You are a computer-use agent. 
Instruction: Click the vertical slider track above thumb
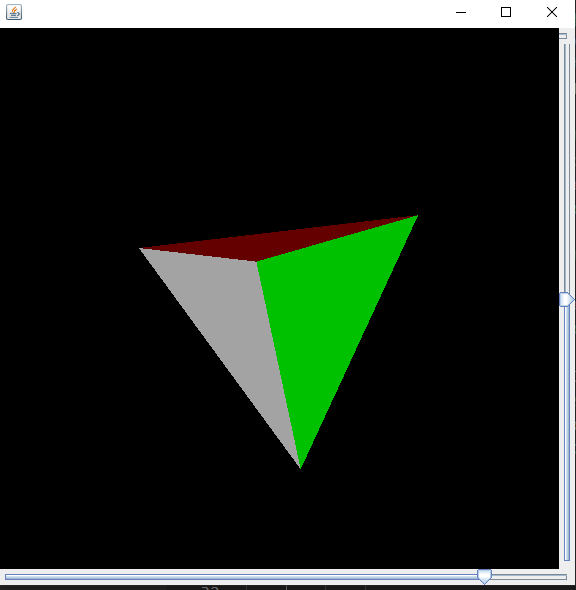(567, 167)
